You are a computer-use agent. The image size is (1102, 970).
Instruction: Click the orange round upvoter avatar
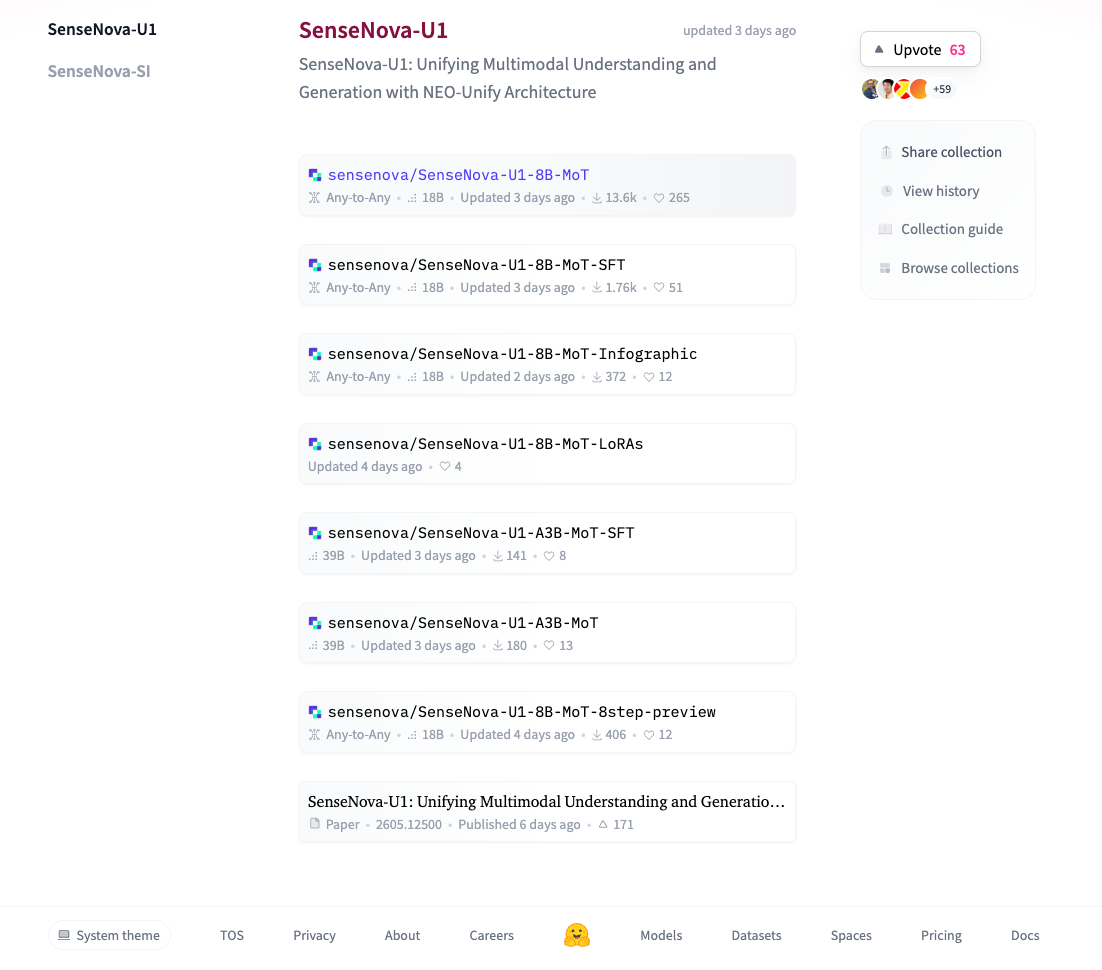pos(919,89)
